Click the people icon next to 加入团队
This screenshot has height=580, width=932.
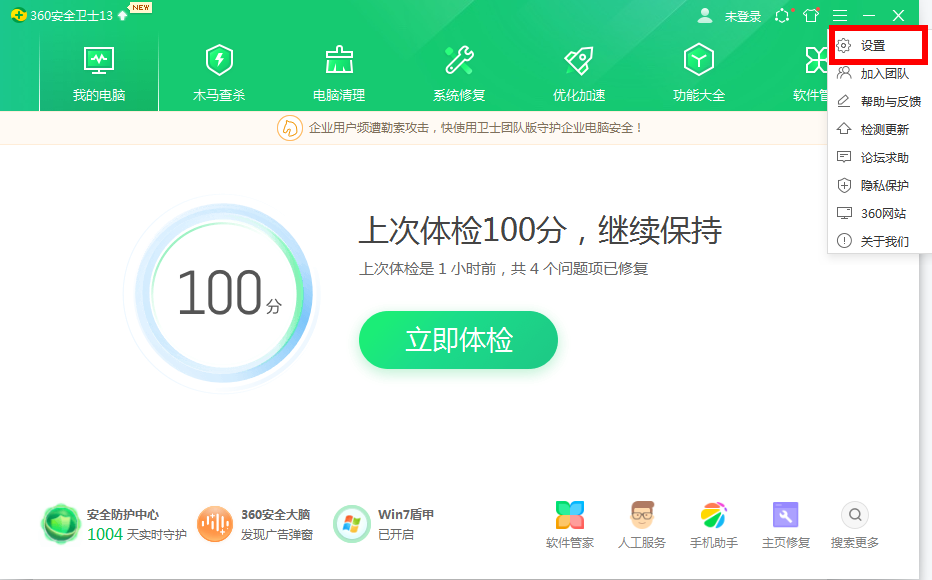(x=844, y=73)
